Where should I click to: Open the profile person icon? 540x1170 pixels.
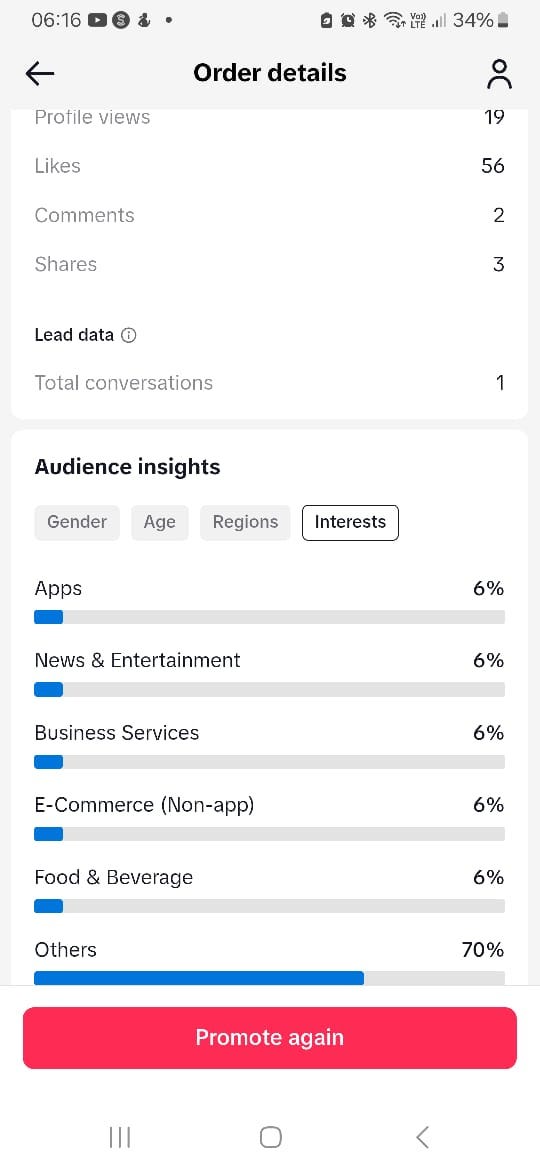[499, 74]
